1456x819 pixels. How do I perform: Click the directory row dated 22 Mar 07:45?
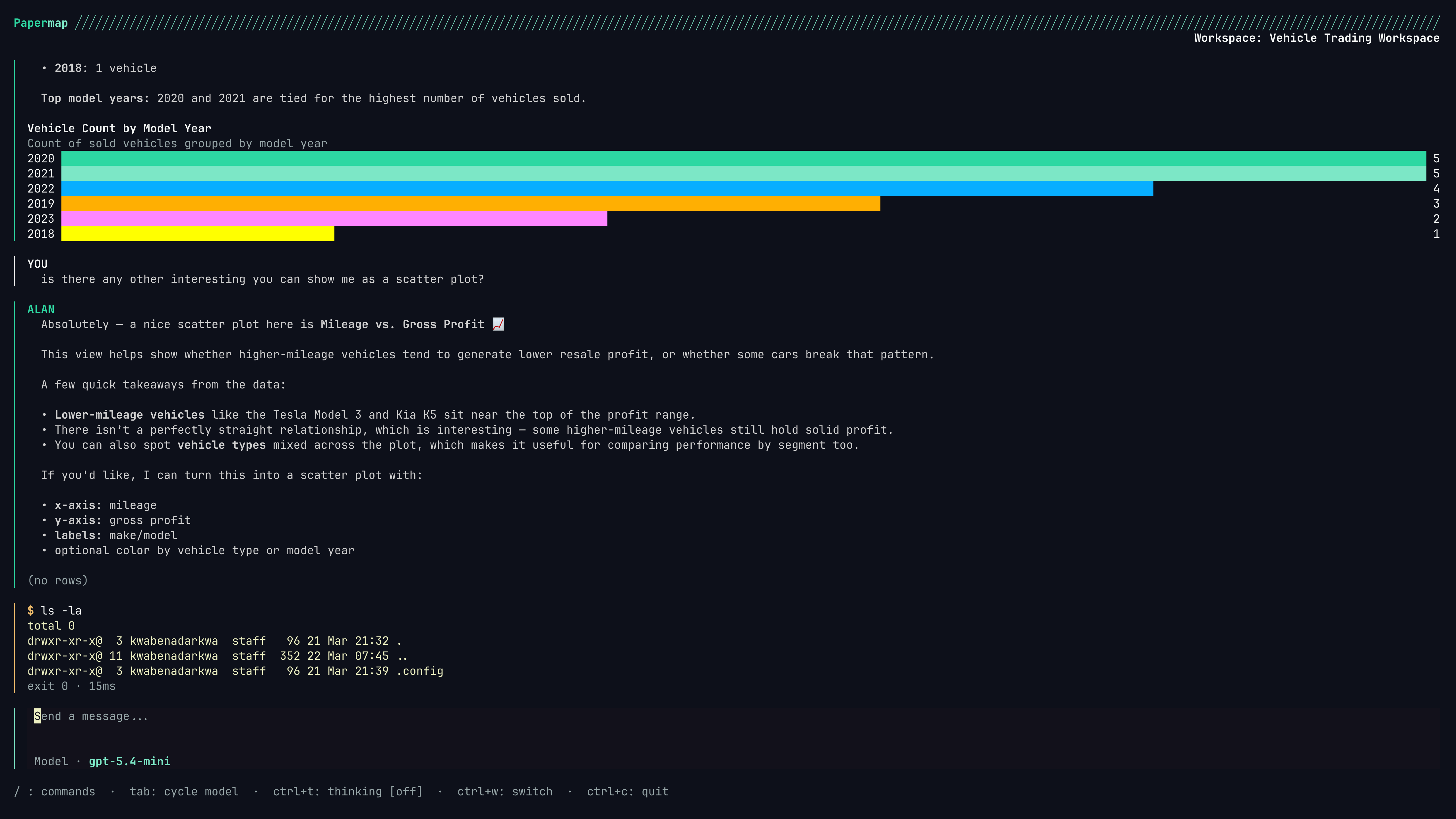[218, 656]
